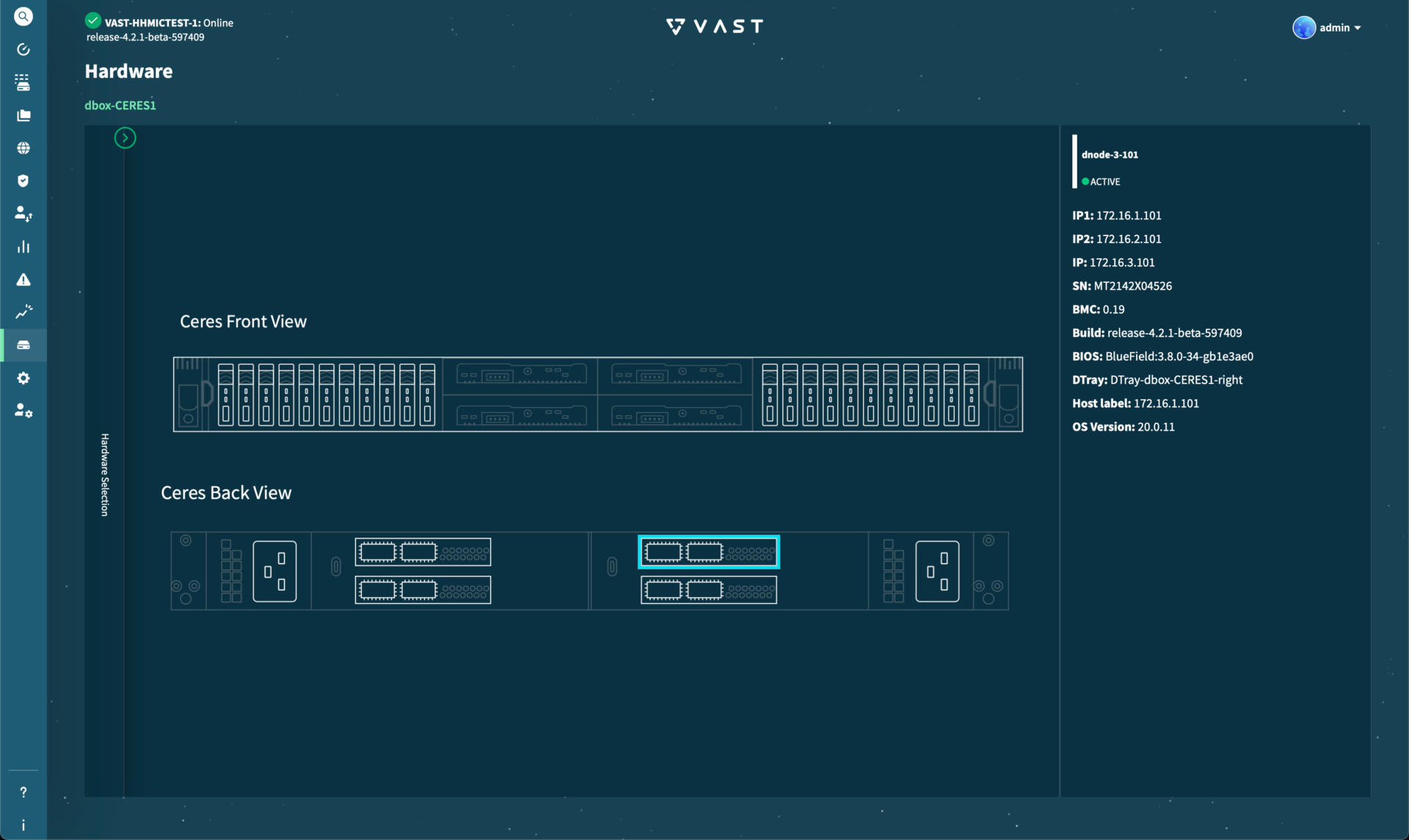
Task: Click the Ceres Back View heading
Action: tap(226, 493)
